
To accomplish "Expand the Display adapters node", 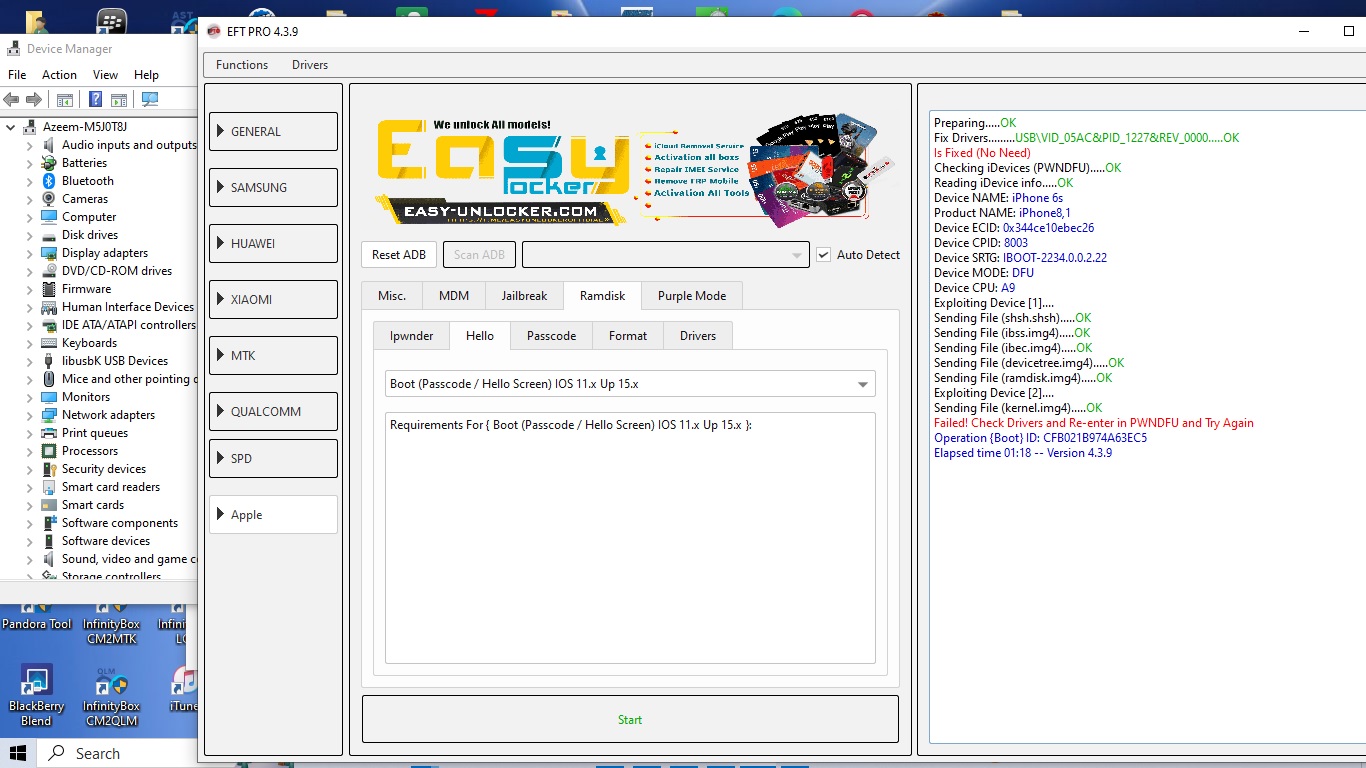I will (30, 253).
